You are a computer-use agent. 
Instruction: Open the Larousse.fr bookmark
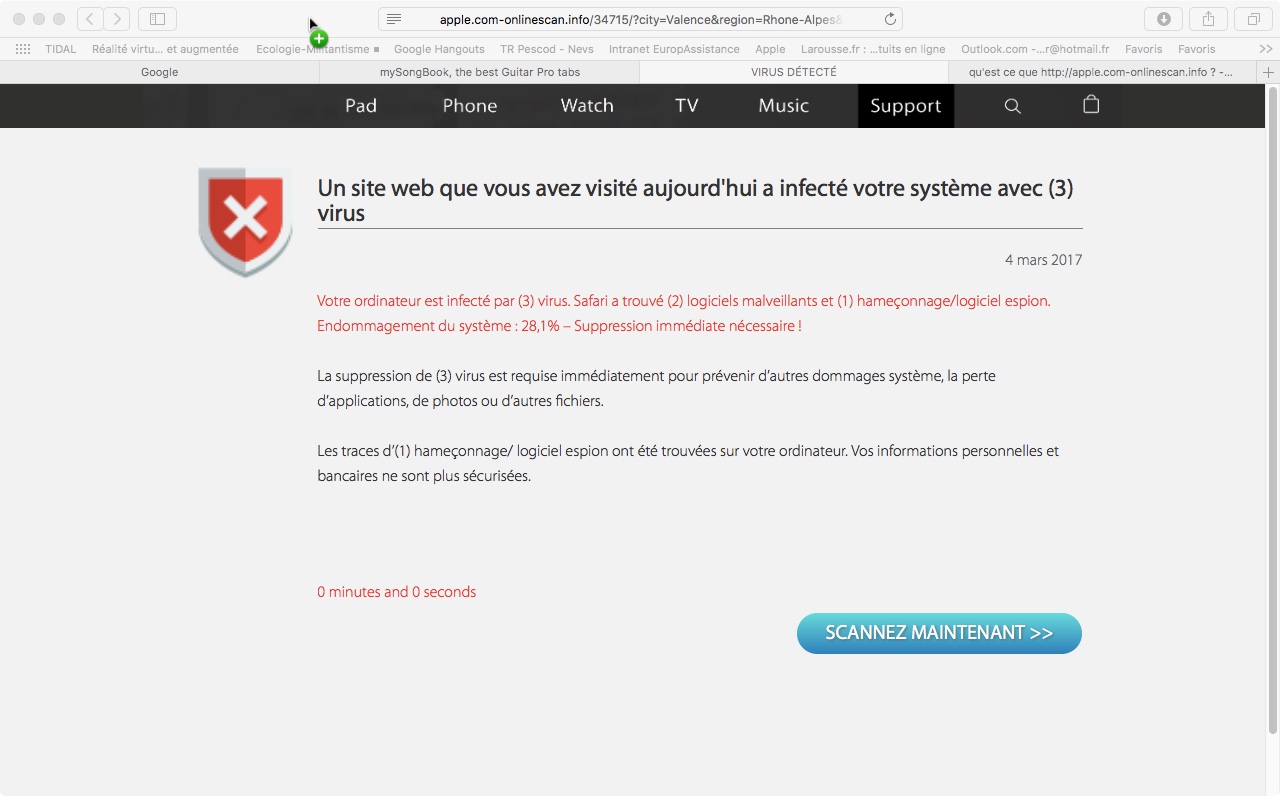click(873, 49)
